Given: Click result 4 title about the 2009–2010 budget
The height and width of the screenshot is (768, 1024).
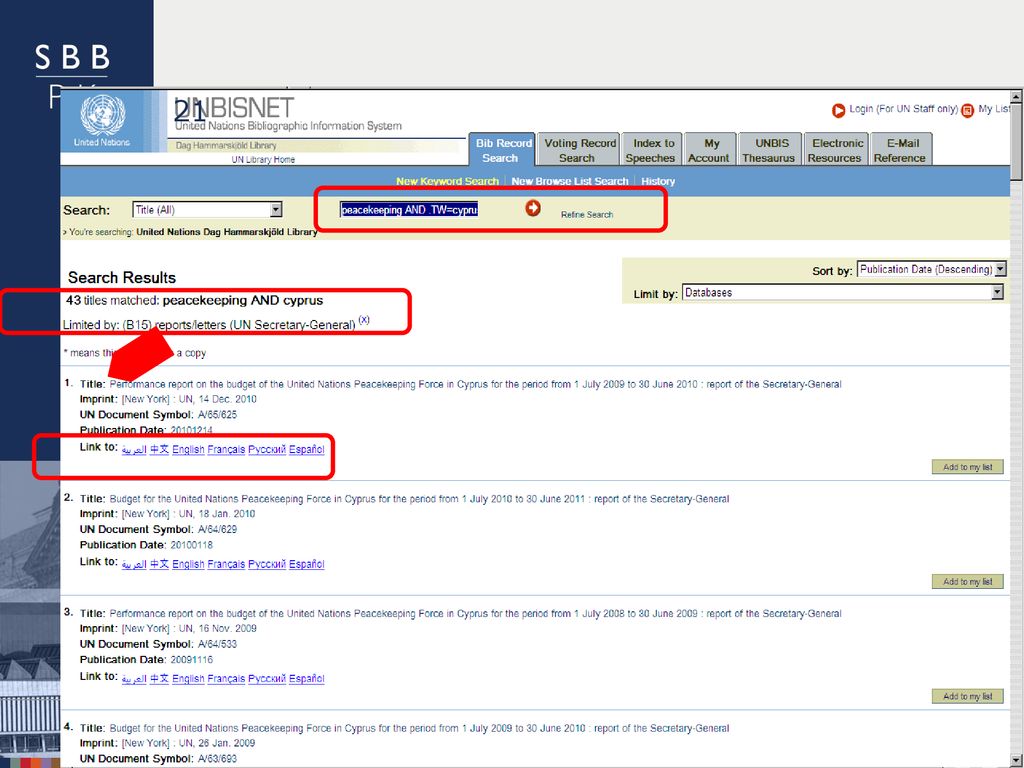Looking at the screenshot, I should click(419, 728).
